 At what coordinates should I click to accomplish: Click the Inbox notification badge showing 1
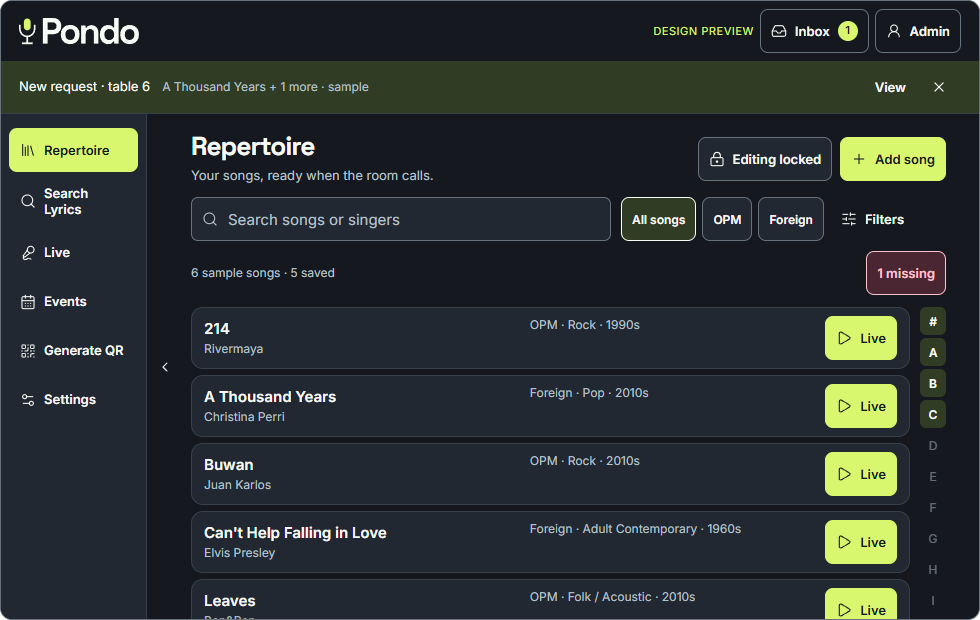point(848,31)
